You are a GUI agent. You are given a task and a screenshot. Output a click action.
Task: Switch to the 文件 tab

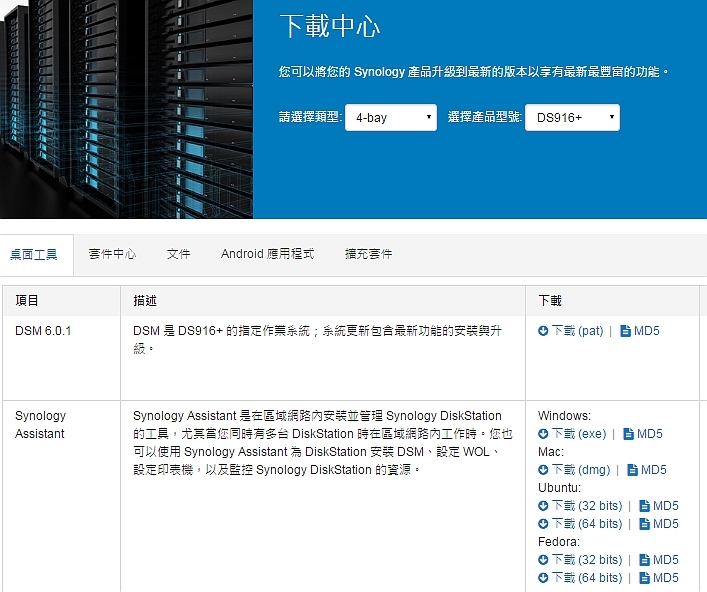[178, 254]
